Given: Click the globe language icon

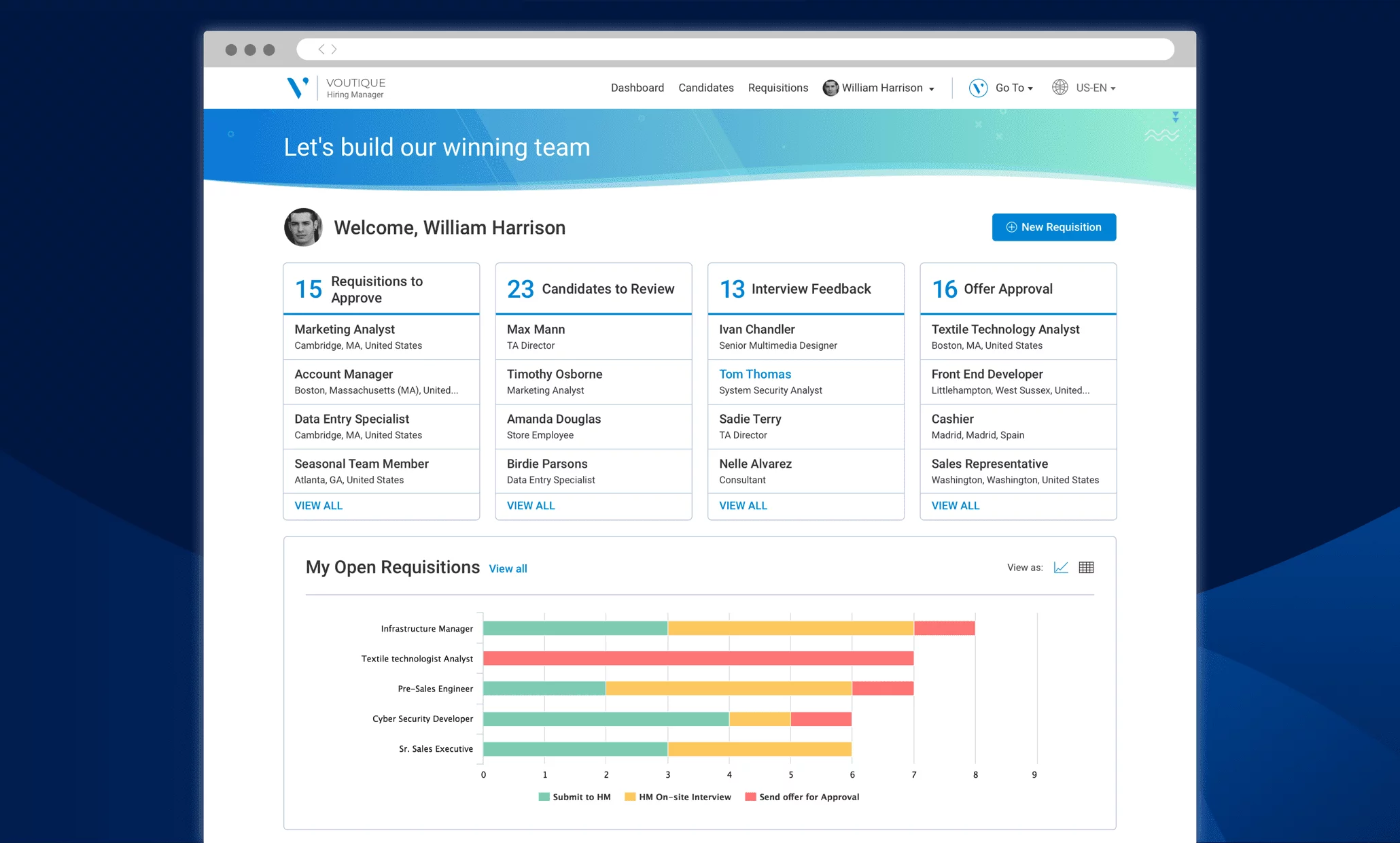Looking at the screenshot, I should pyautogui.click(x=1060, y=87).
